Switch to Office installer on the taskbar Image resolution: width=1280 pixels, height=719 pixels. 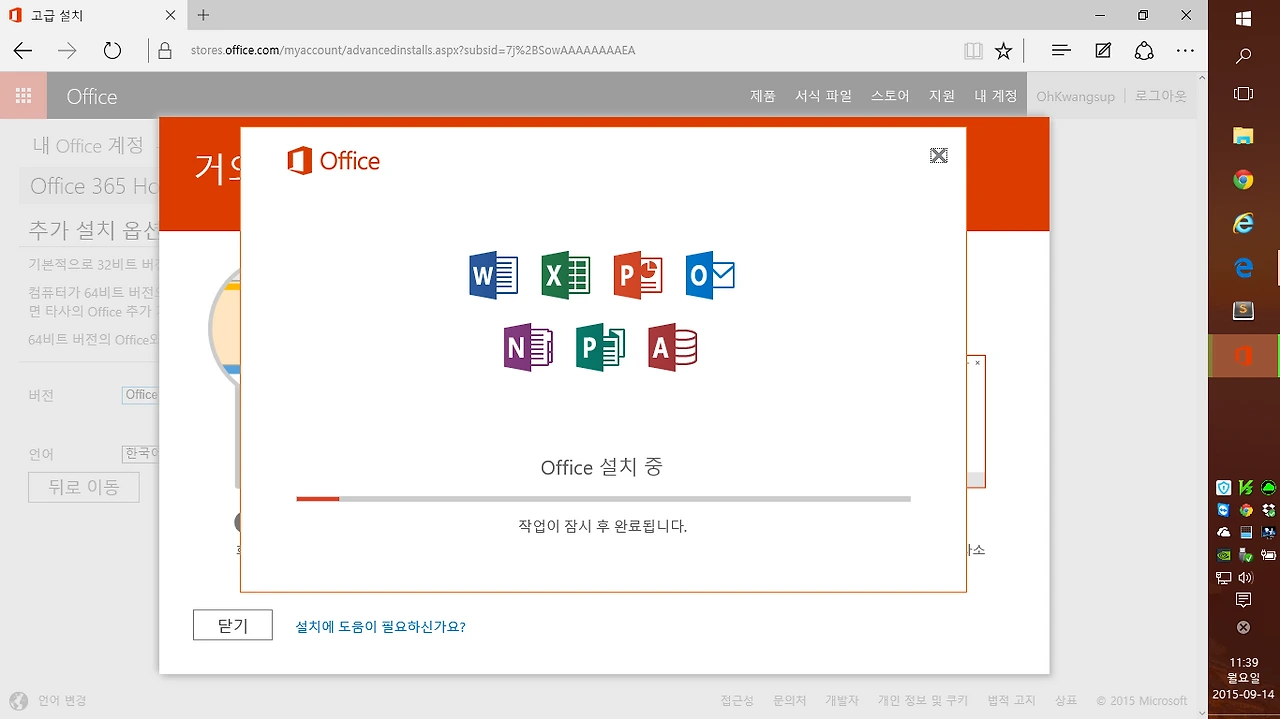click(1244, 356)
